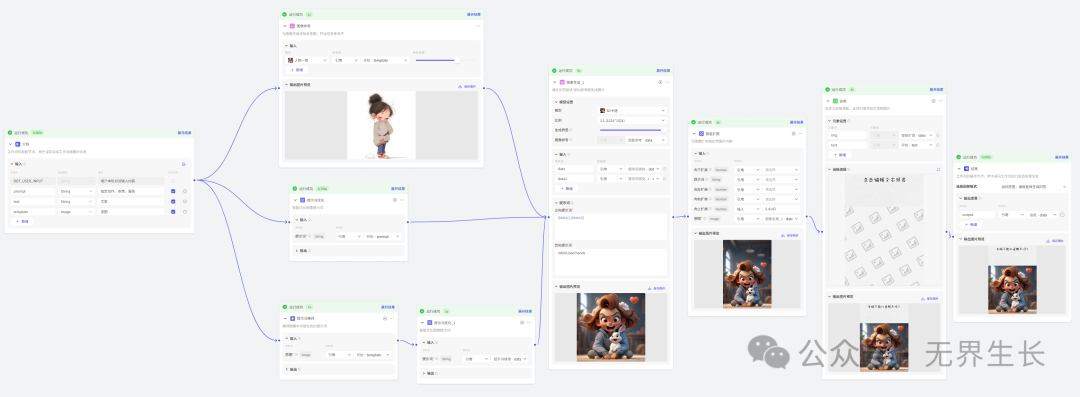This screenshot has width=1080, height=397.
Task: Click the 3D girl preview in 图像生成_1
Action: pyautogui.click(x=611, y=327)
